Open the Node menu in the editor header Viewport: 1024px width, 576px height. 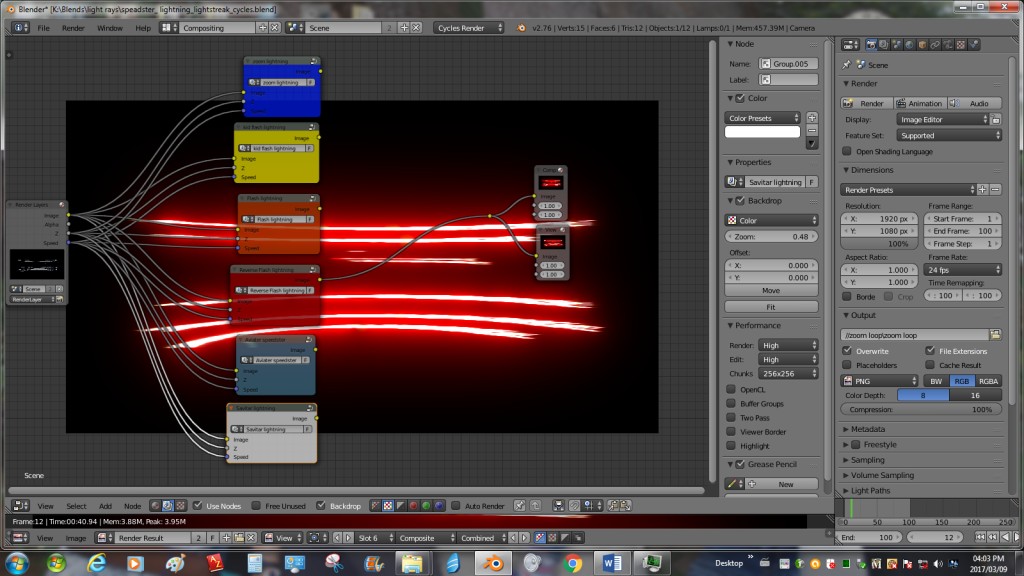(x=132, y=506)
